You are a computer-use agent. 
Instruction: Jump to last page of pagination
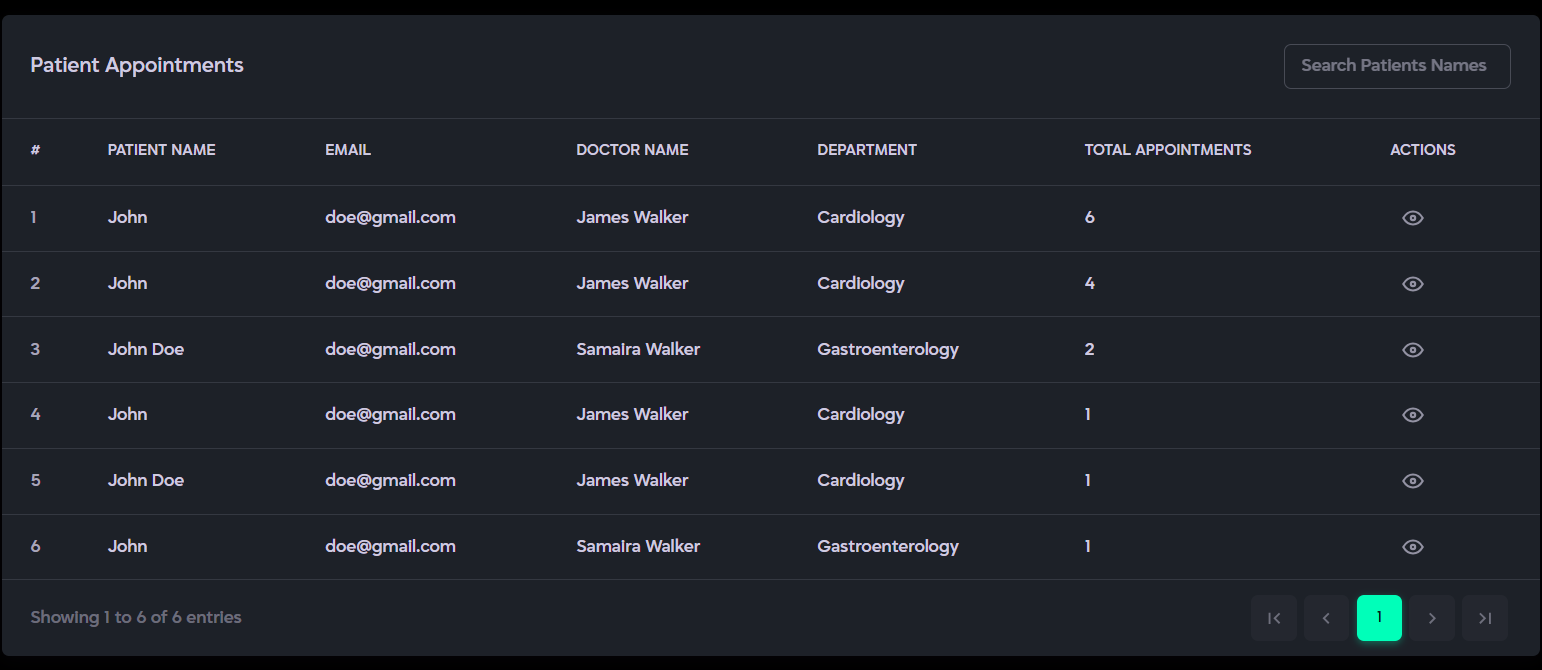(1485, 618)
